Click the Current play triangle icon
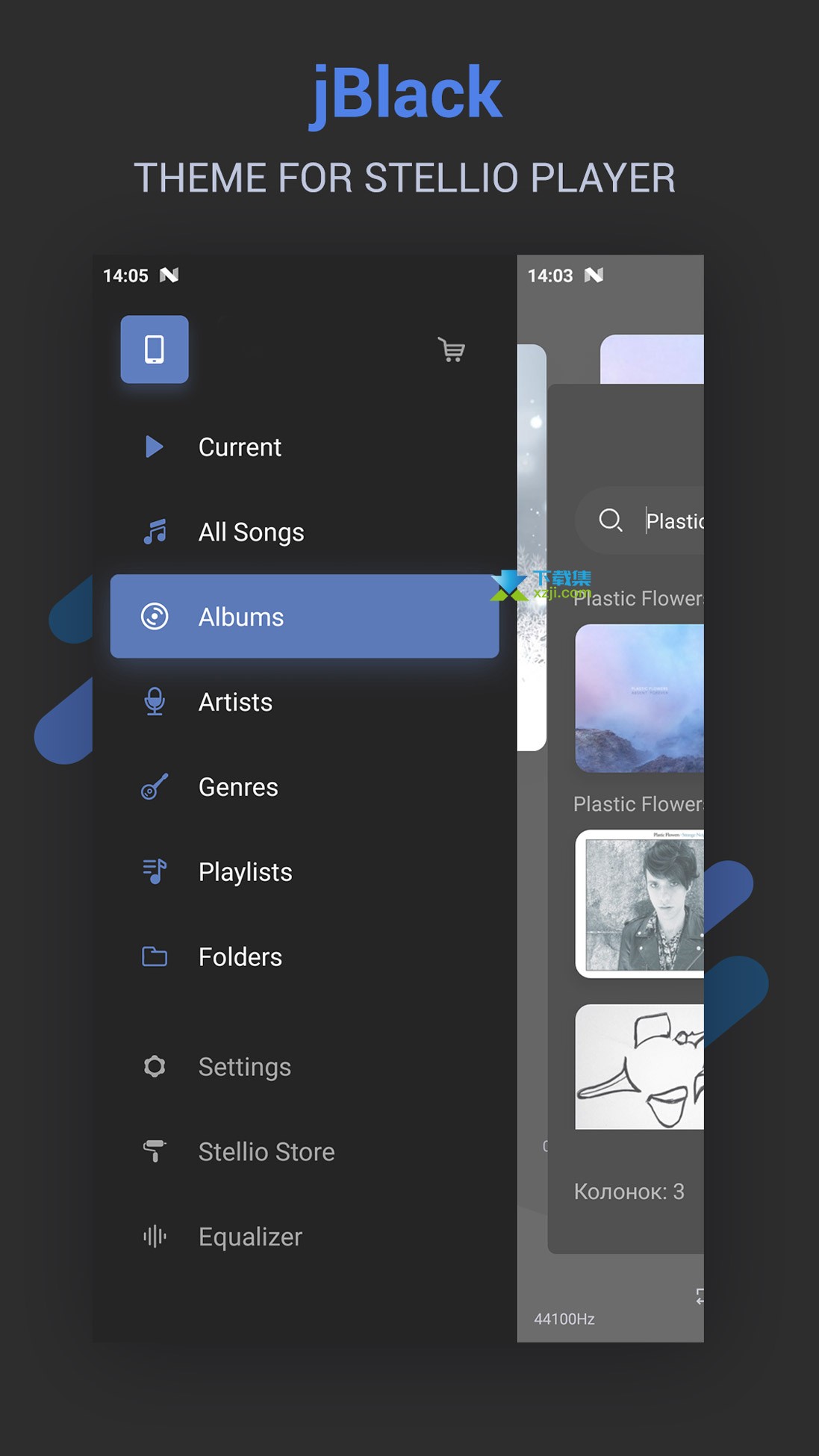Viewport: 819px width, 1456px height. pos(154,447)
